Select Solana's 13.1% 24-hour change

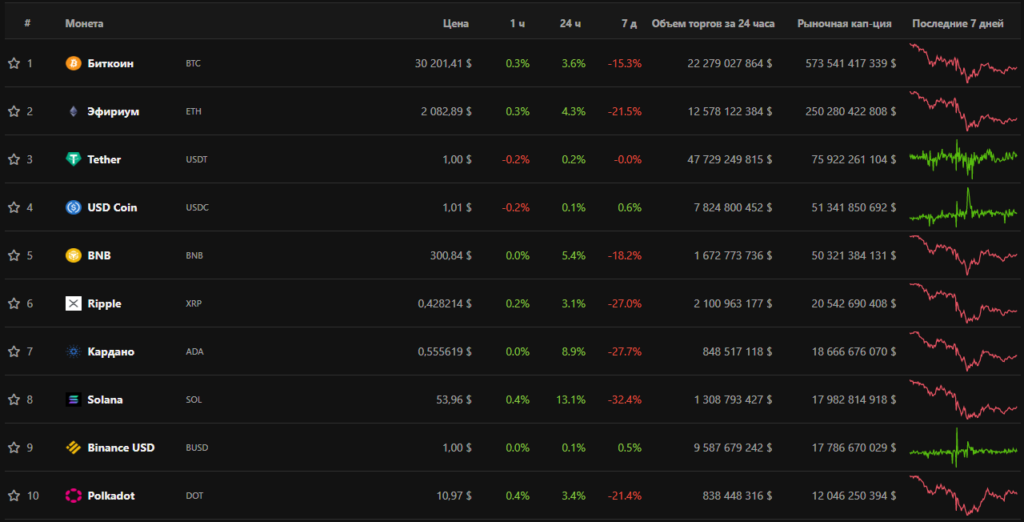[571, 400]
